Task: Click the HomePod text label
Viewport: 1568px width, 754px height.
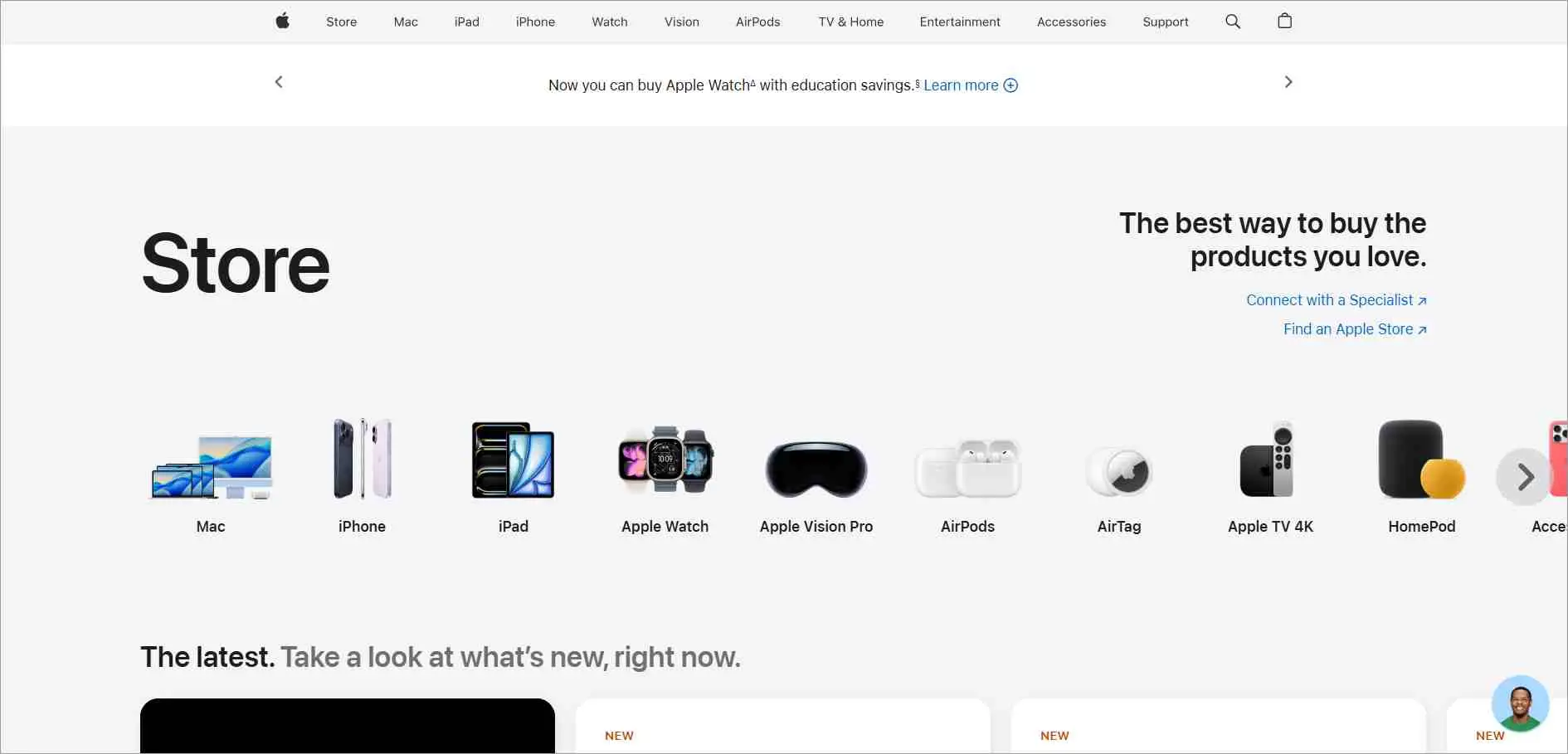Action: click(1422, 527)
